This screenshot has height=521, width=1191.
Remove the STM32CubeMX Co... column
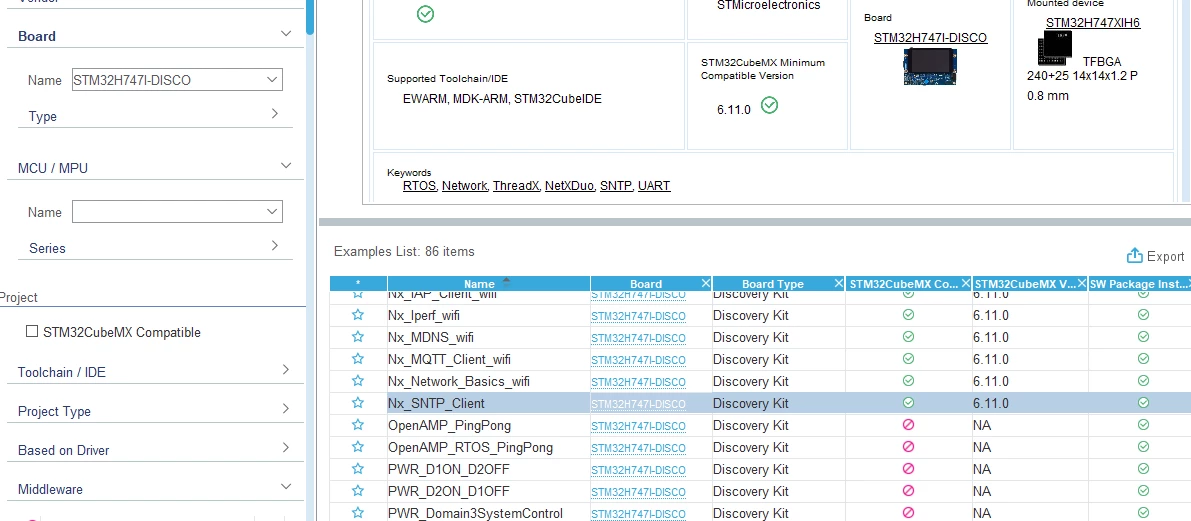(x=965, y=283)
